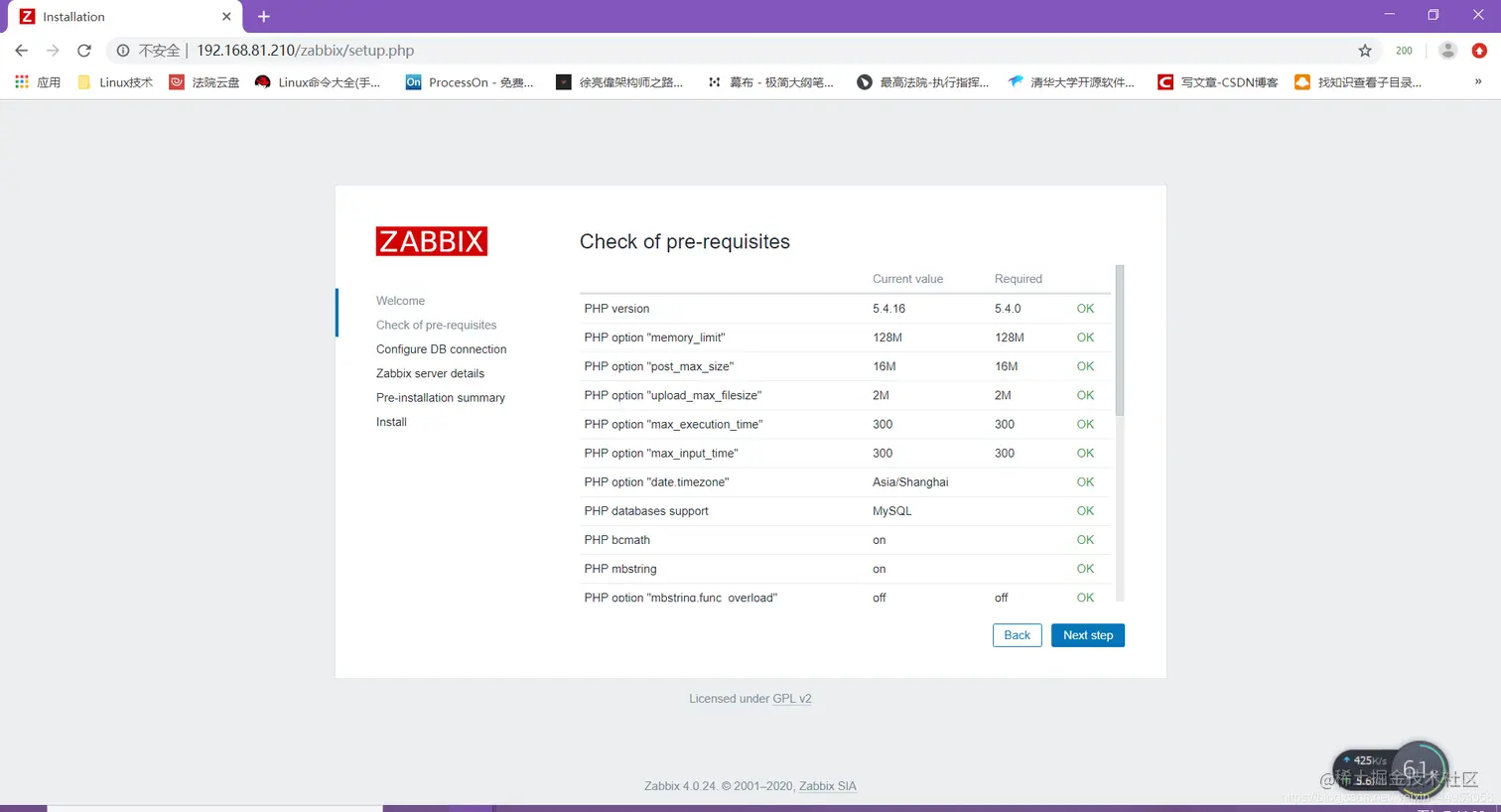Click PHP option "max_execution_time" row
The height and width of the screenshot is (812, 1501).
[x=846, y=424]
